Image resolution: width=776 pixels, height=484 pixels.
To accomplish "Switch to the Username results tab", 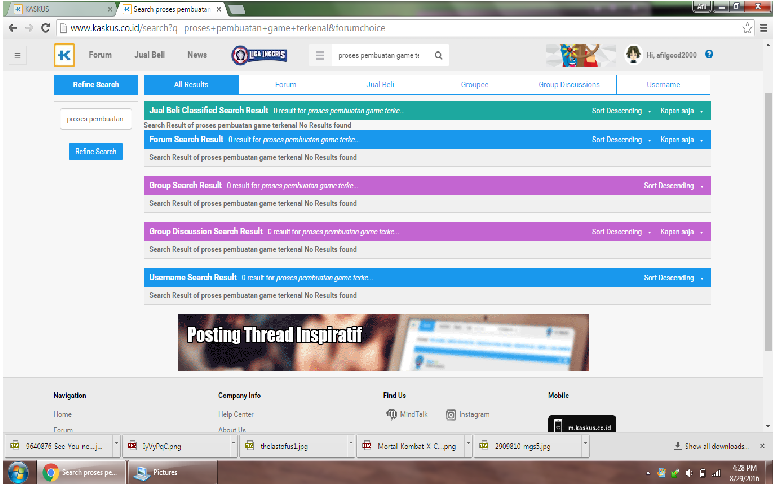I will (x=663, y=85).
